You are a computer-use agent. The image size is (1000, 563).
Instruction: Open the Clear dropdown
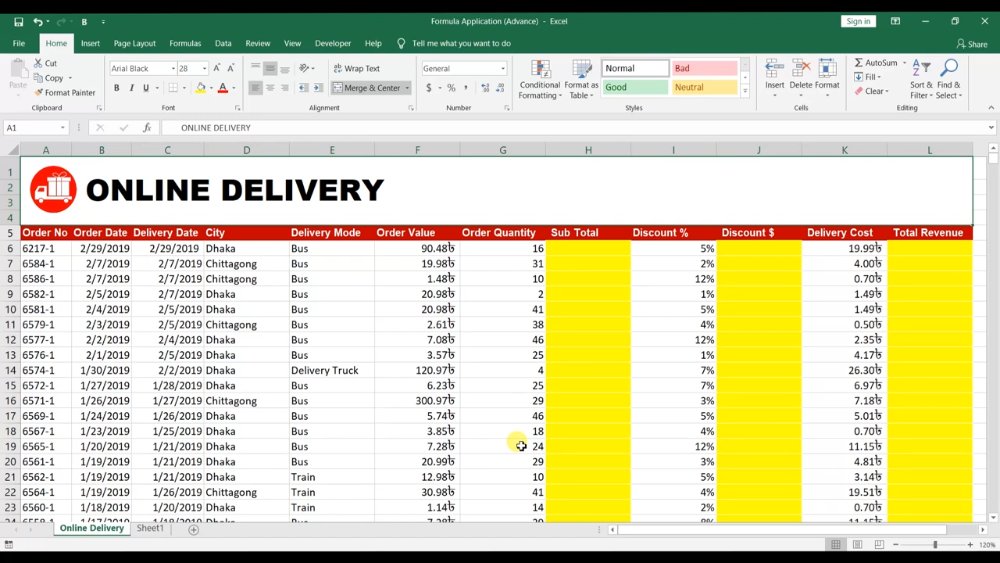pyautogui.click(x=872, y=91)
